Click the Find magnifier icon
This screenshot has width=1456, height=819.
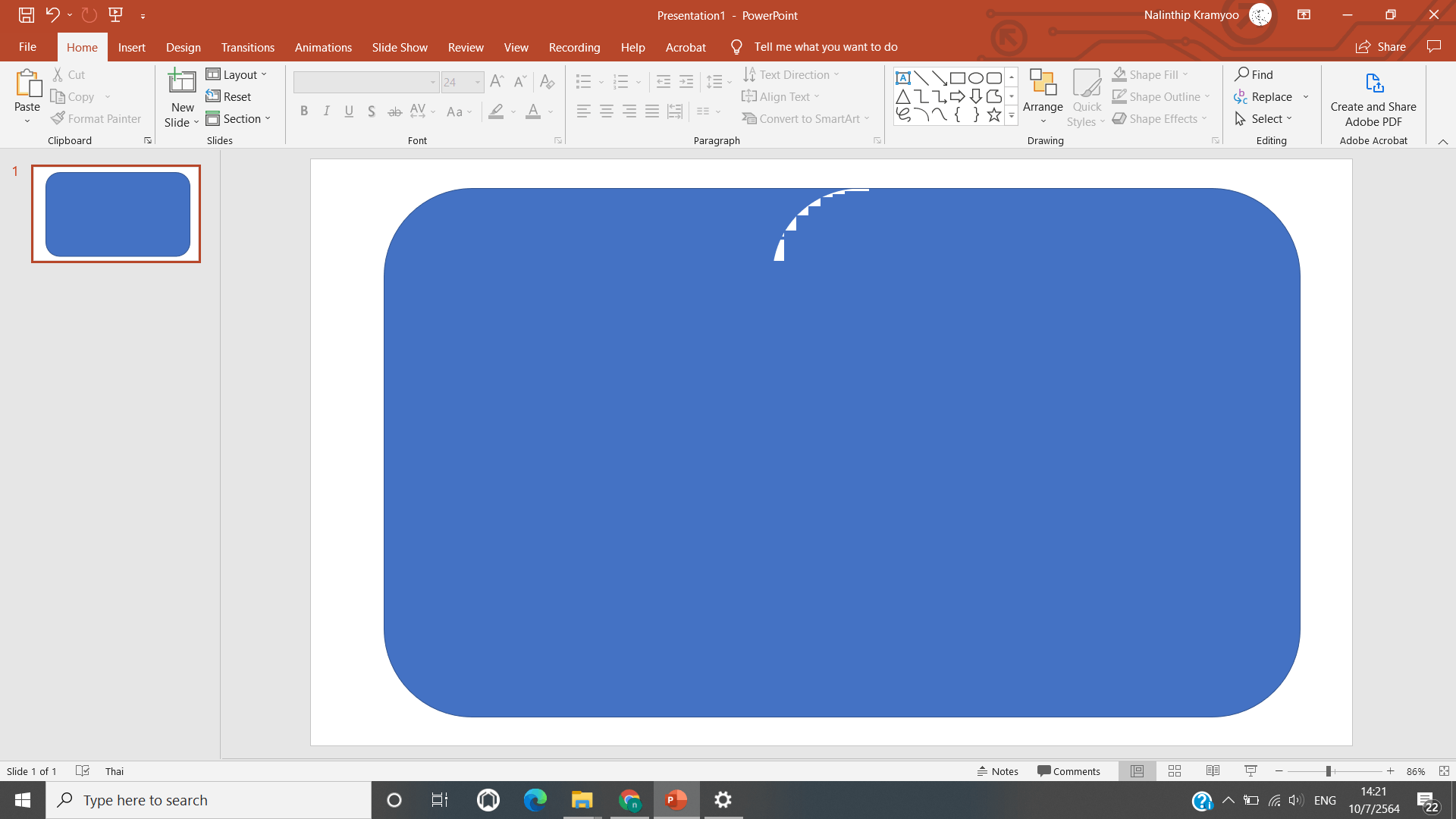1242,74
